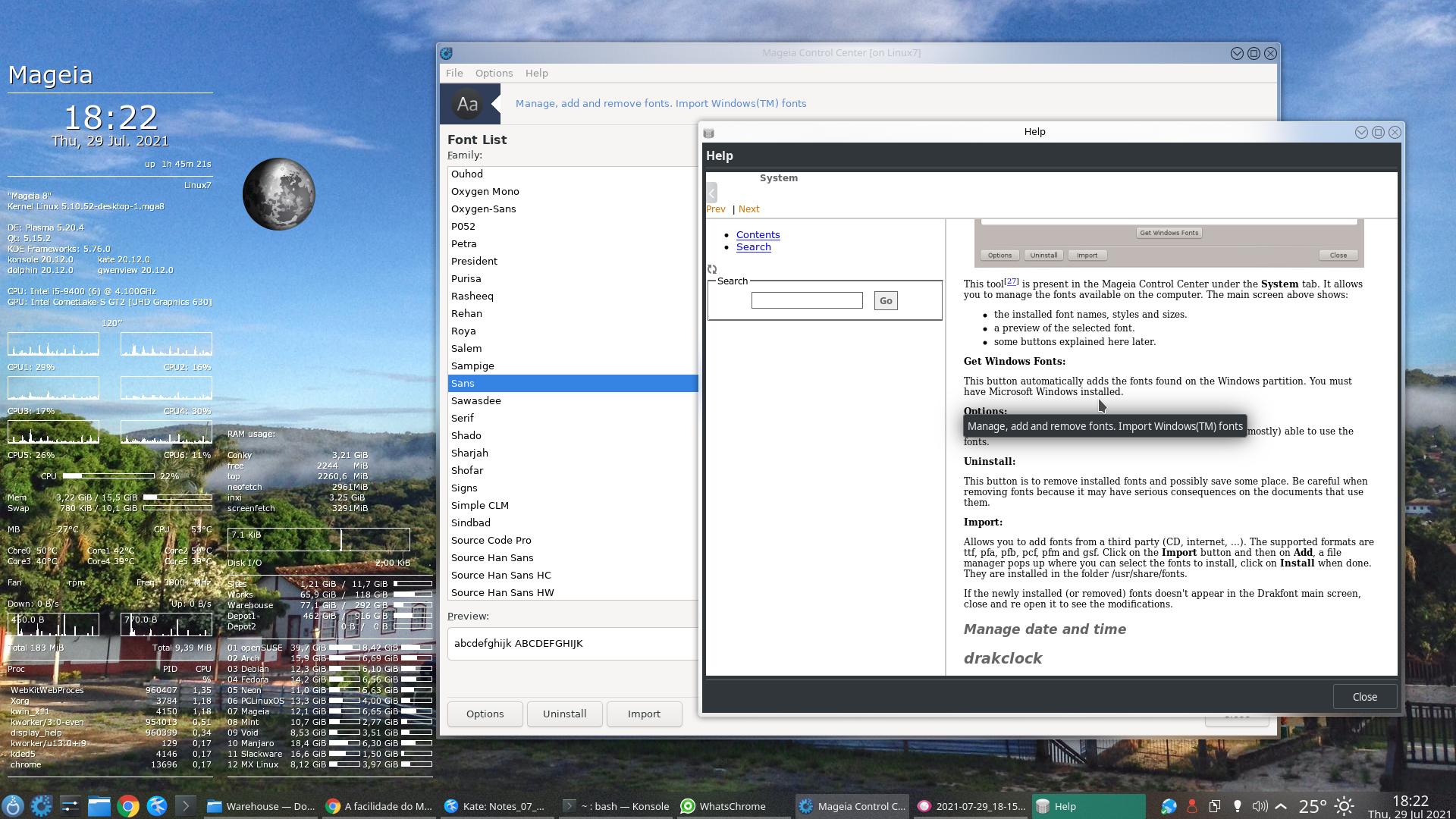Select the President font family
Image resolution: width=1456 pixels, height=819 pixels.
coord(573,261)
